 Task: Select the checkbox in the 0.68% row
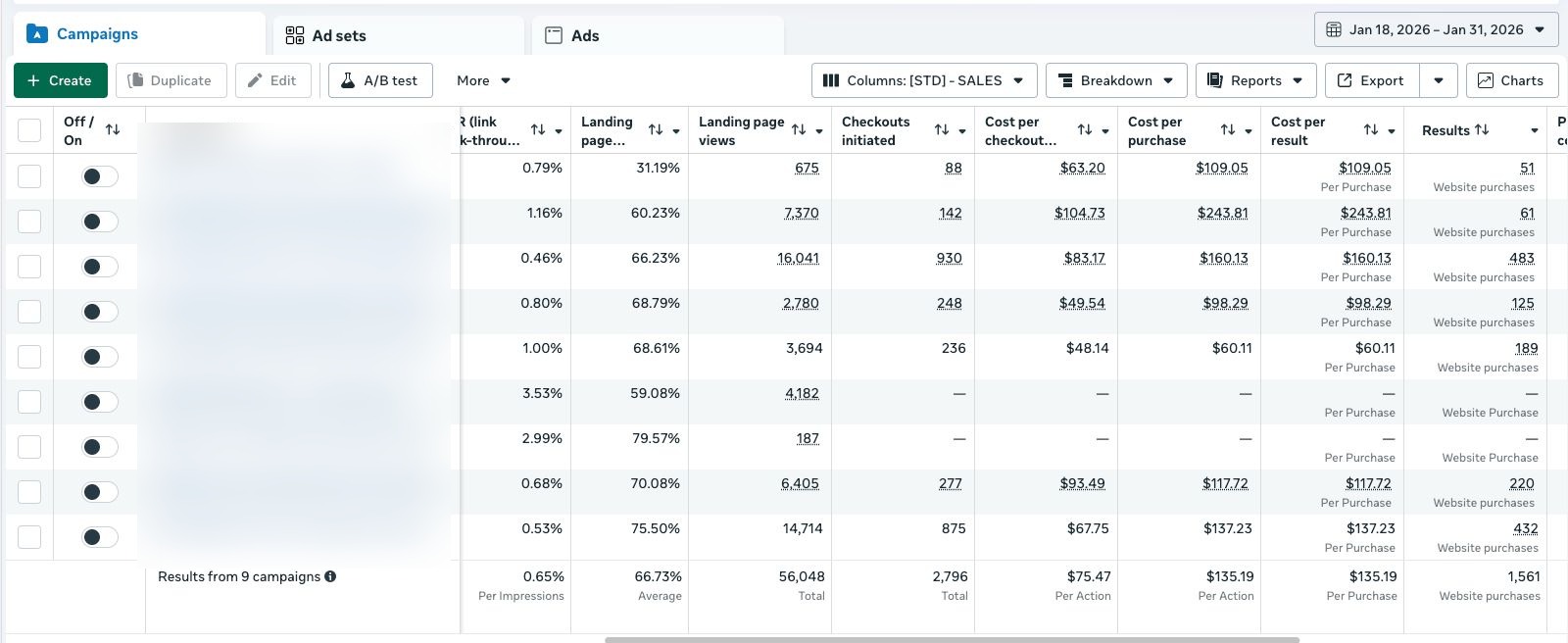(29, 492)
